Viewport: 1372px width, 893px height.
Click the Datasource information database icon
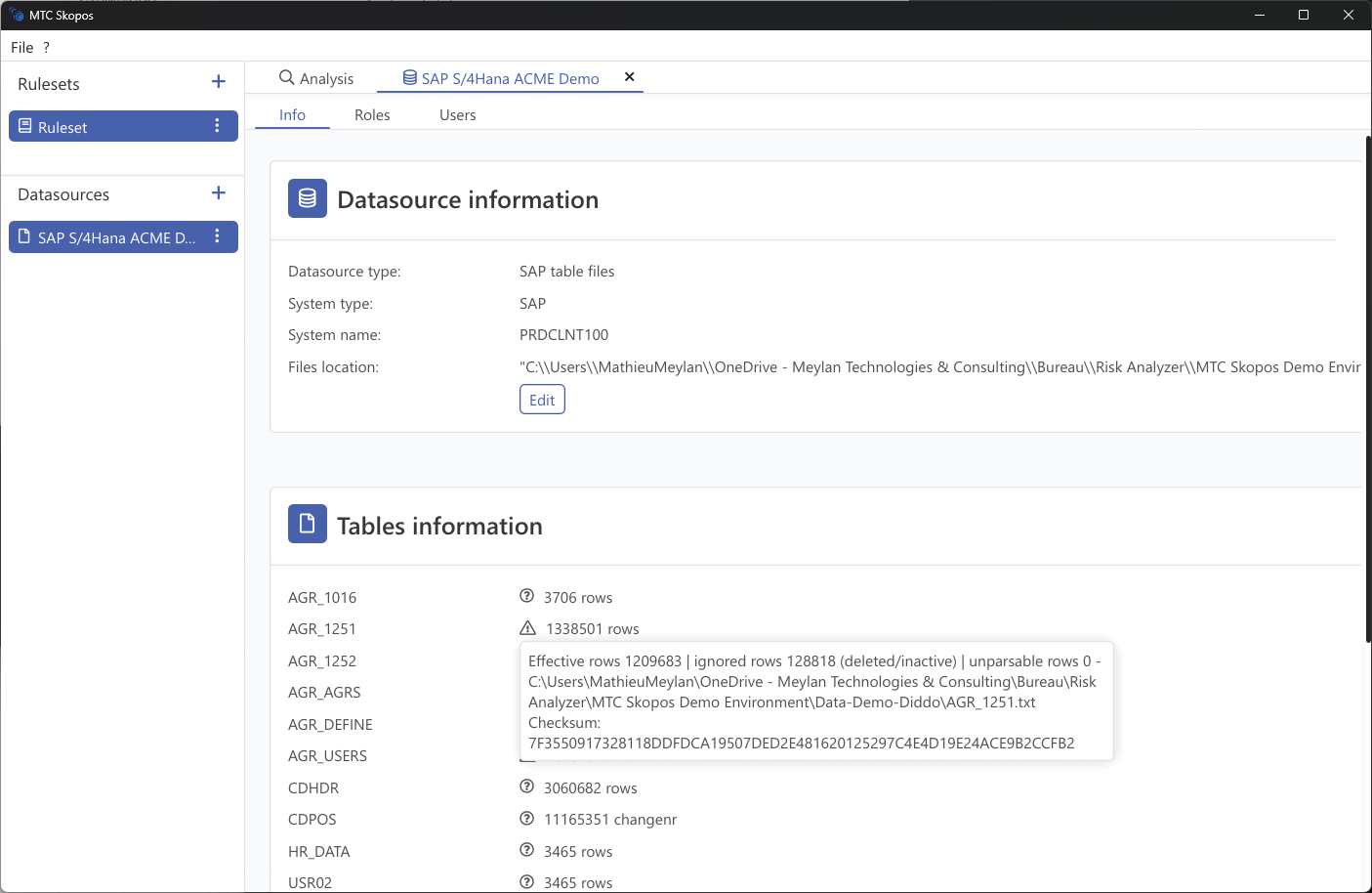[307, 198]
